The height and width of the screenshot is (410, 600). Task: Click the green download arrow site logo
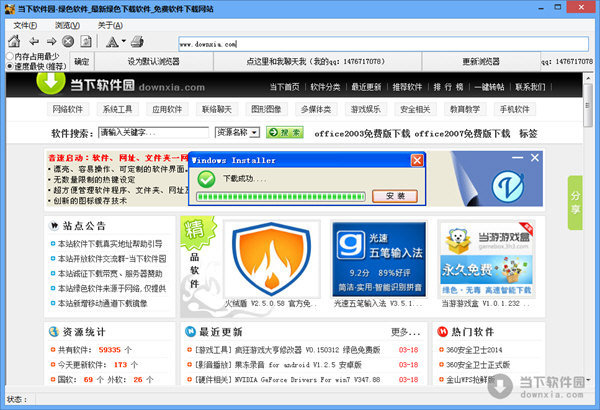51,82
